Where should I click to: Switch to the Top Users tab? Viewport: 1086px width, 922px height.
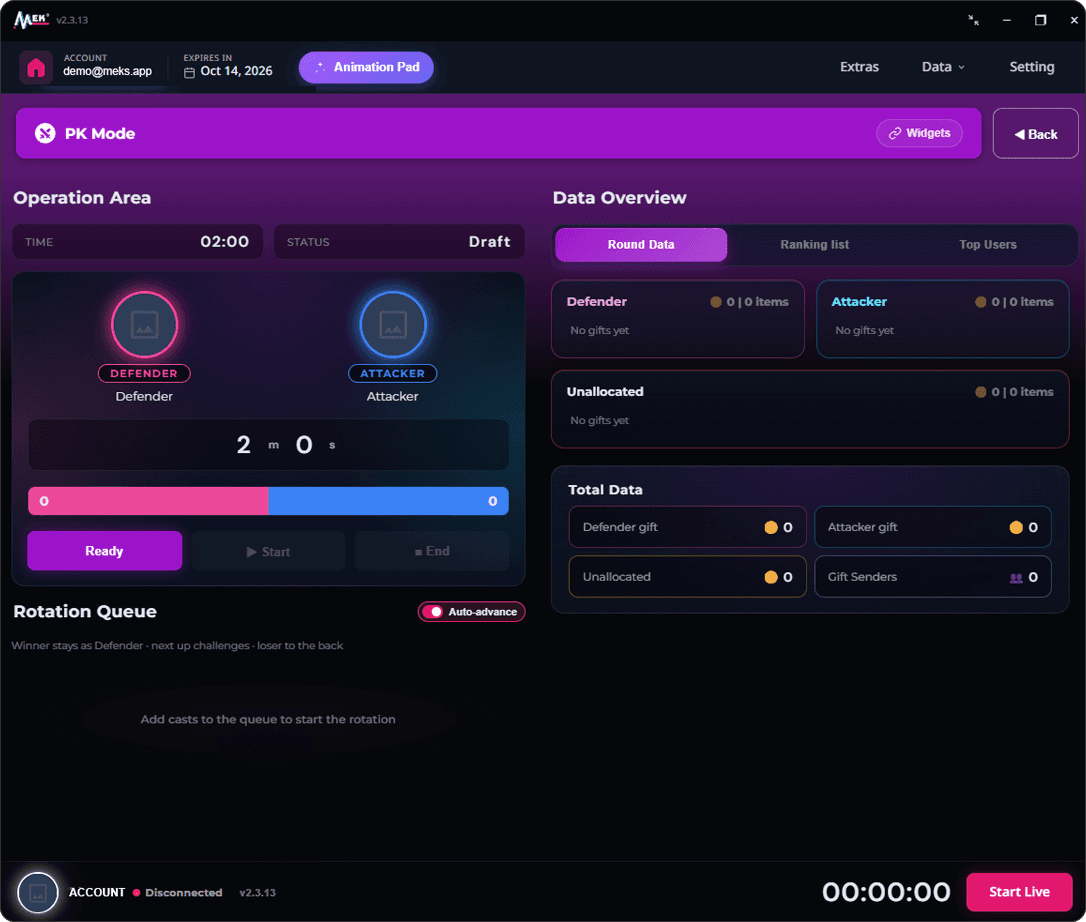click(x=988, y=245)
